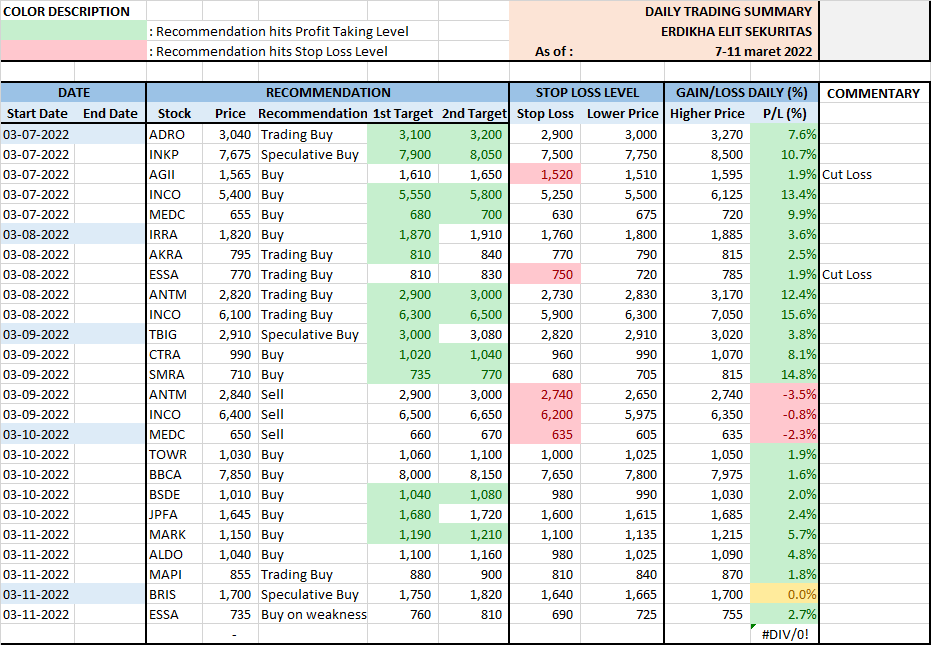Click the End Date column header
Image resolution: width=931 pixels, height=645 pixels.
110,113
